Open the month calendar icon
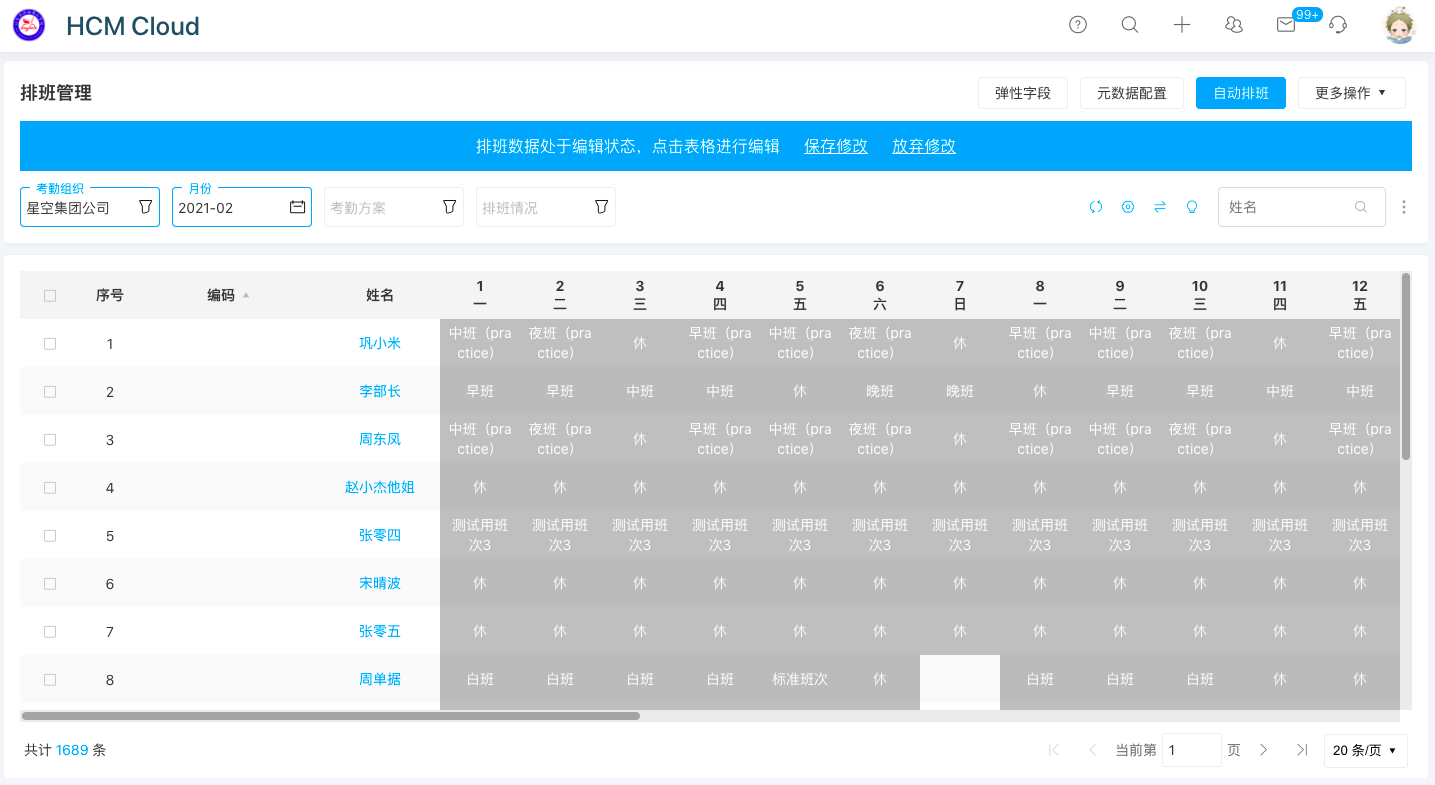Image resolution: width=1435 pixels, height=785 pixels. pyautogui.click(x=297, y=207)
